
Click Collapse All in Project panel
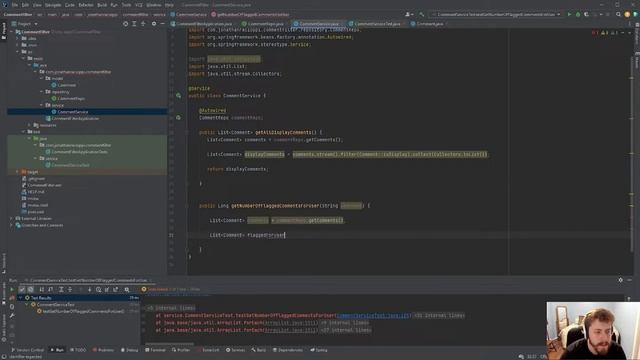pyautogui.click(x=143, y=24)
